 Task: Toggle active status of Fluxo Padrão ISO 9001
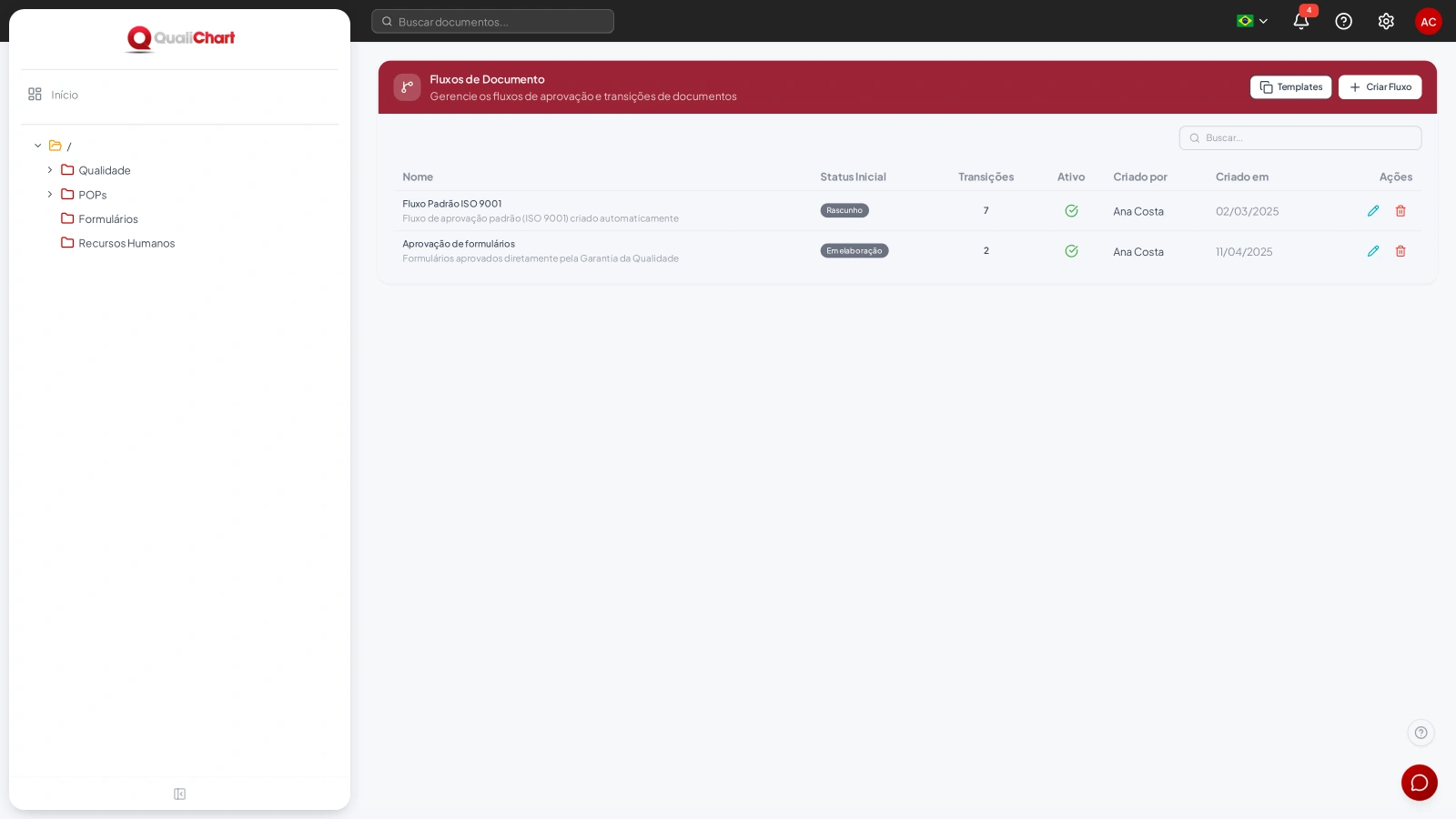pyautogui.click(x=1071, y=211)
